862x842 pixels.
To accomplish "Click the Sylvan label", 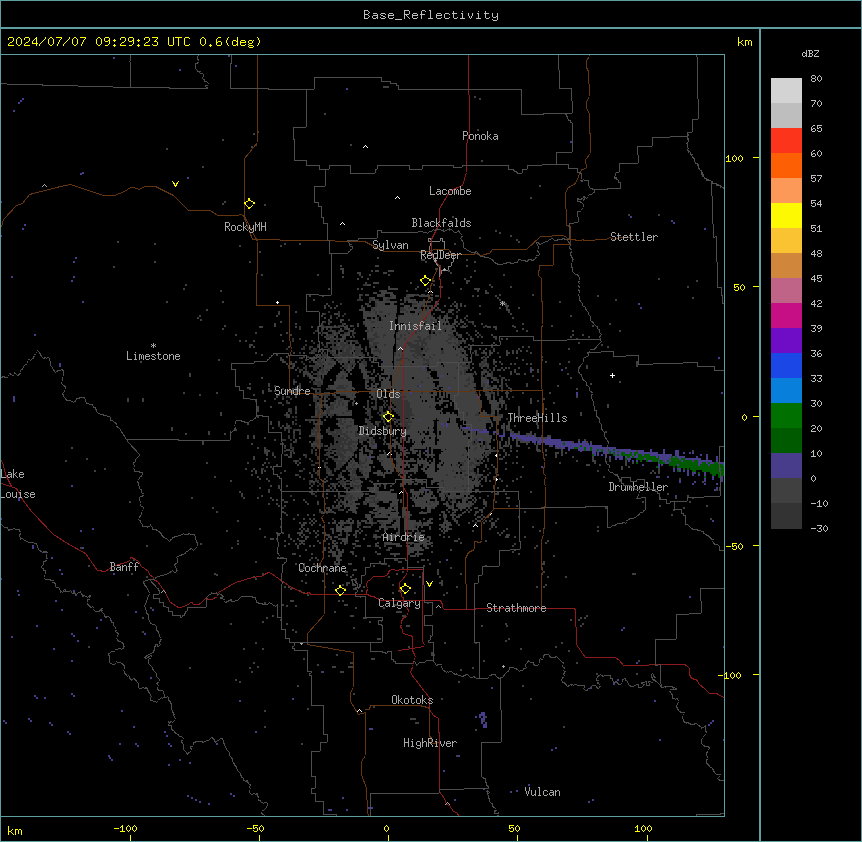I will tap(390, 245).
